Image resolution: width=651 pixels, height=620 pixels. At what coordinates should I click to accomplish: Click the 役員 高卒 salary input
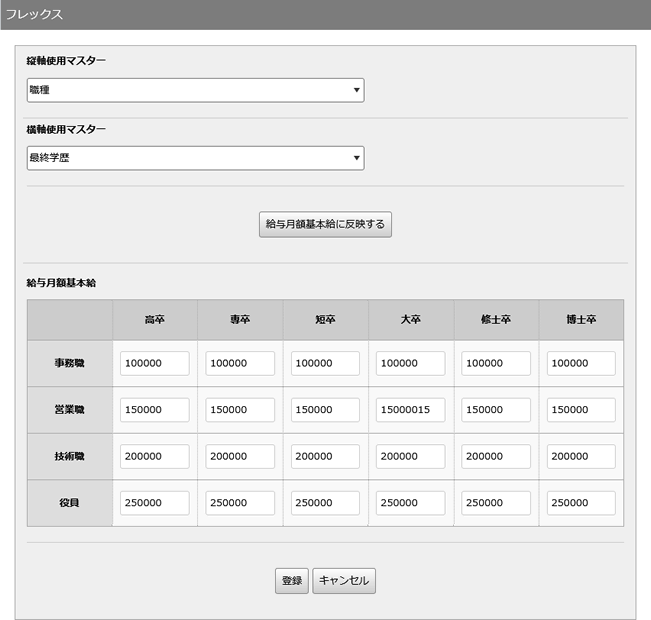[154, 503]
